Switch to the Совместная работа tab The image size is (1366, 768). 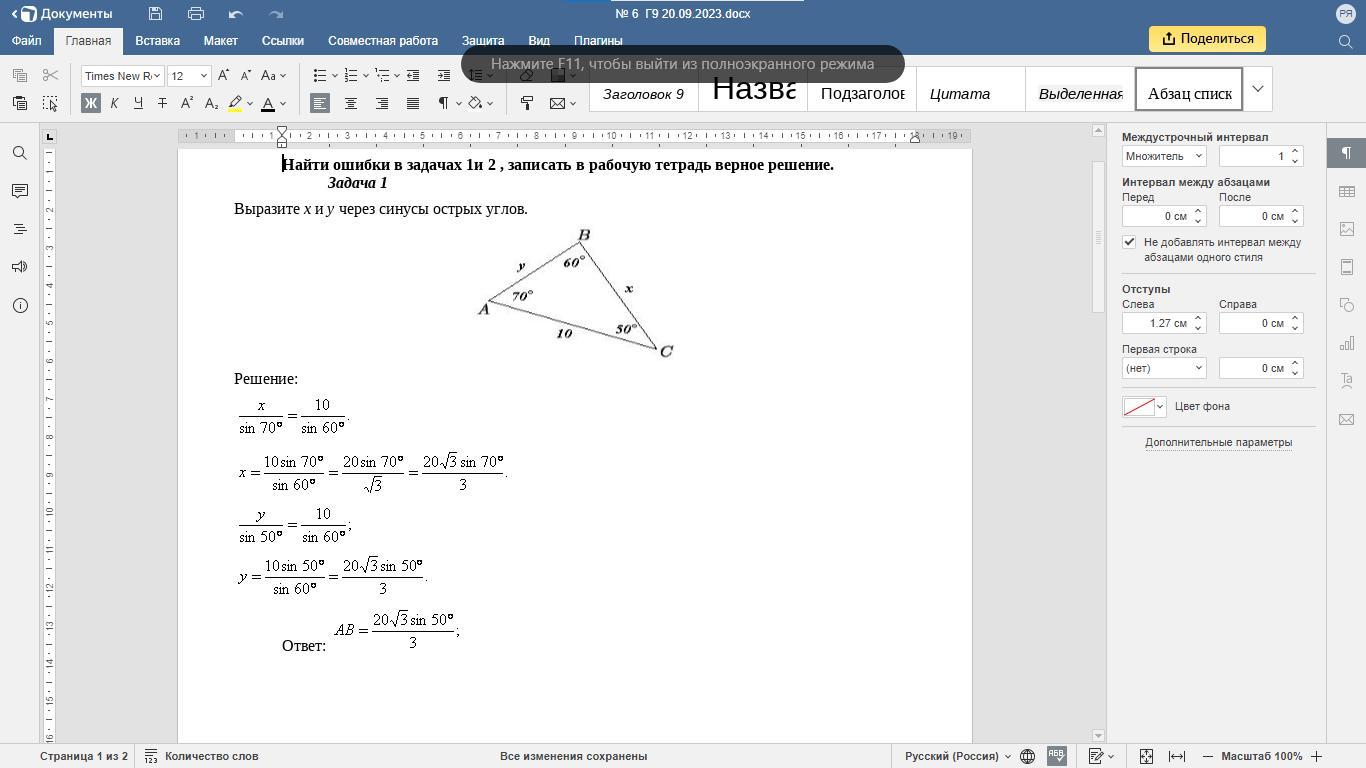click(x=383, y=41)
